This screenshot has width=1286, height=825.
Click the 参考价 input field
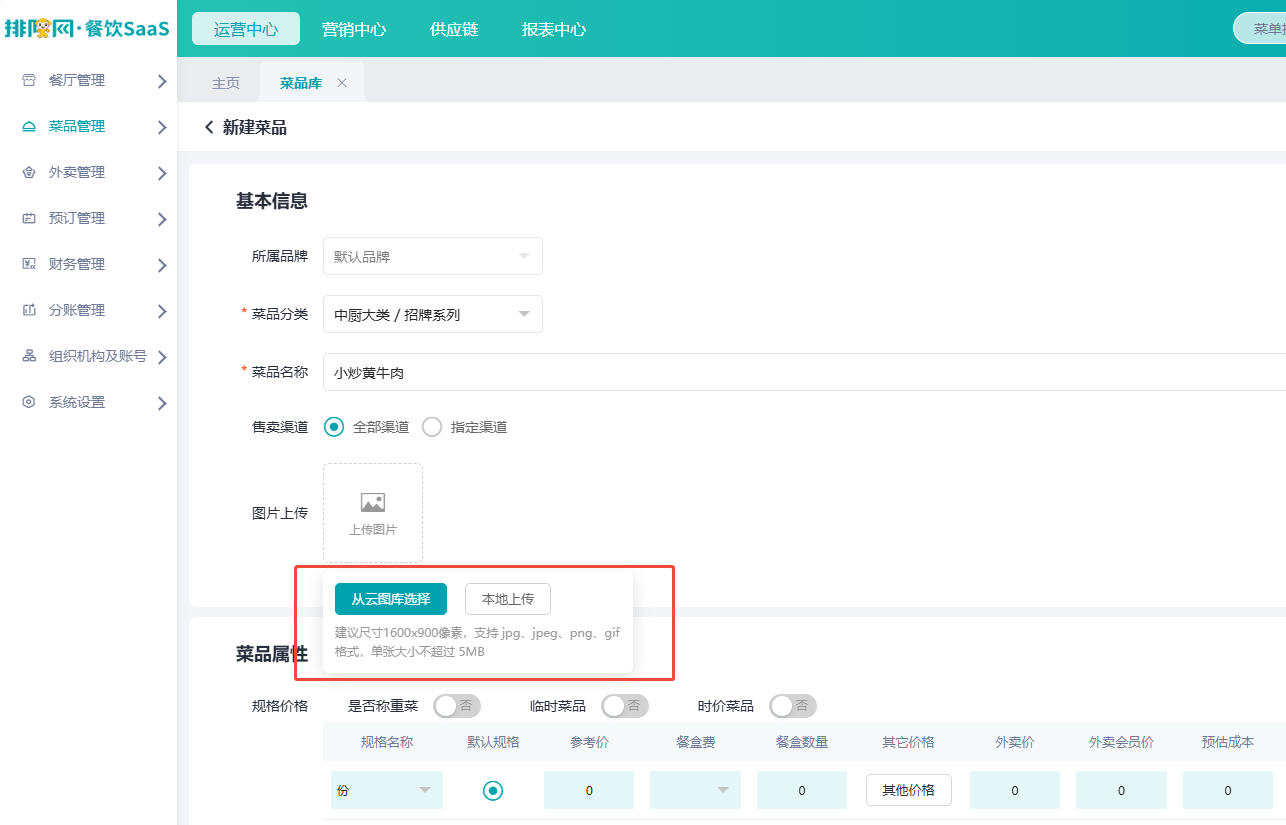point(589,790)
